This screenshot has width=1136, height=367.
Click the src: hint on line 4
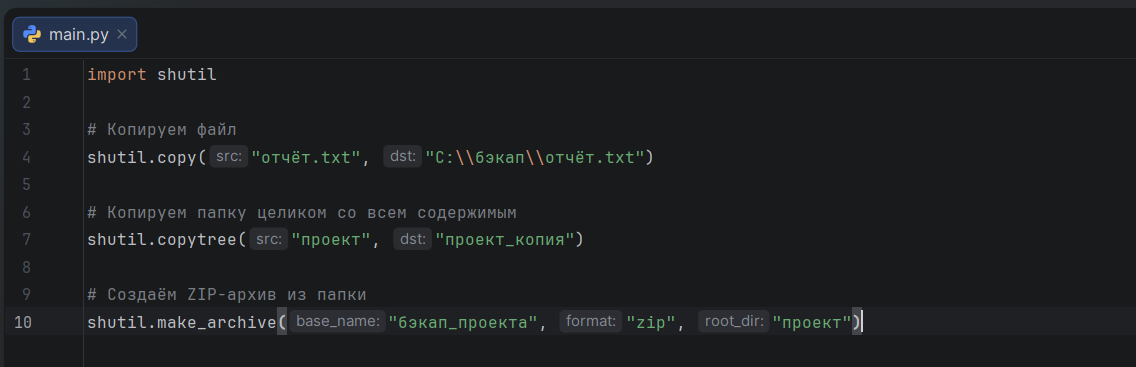pyautogui.click(x=229, y=156)
